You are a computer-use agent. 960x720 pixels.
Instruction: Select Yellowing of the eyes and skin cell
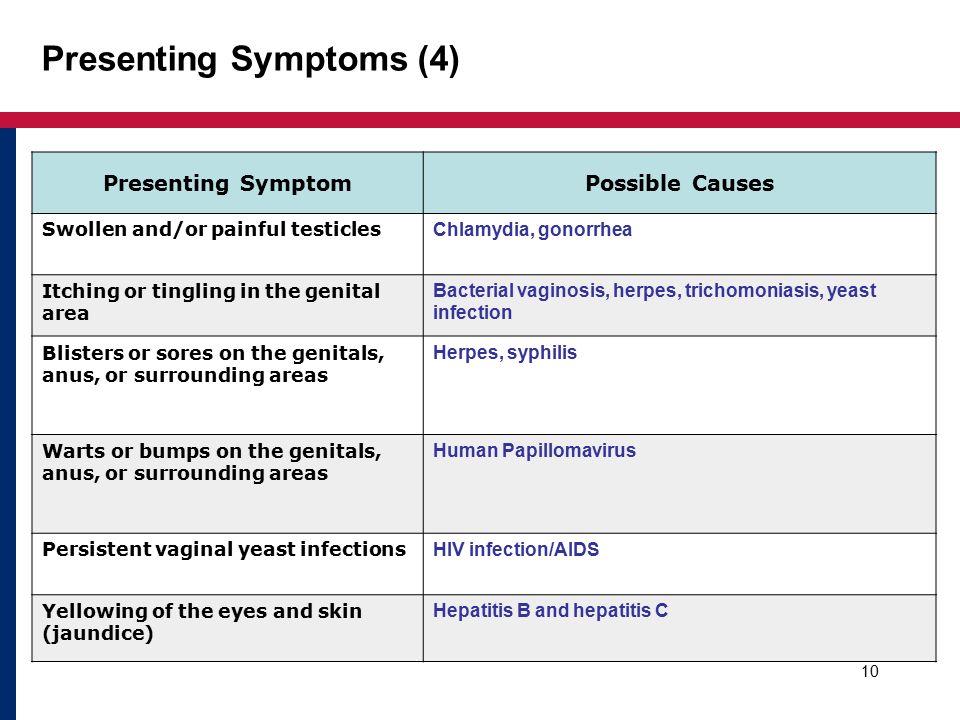pos(227,628)
